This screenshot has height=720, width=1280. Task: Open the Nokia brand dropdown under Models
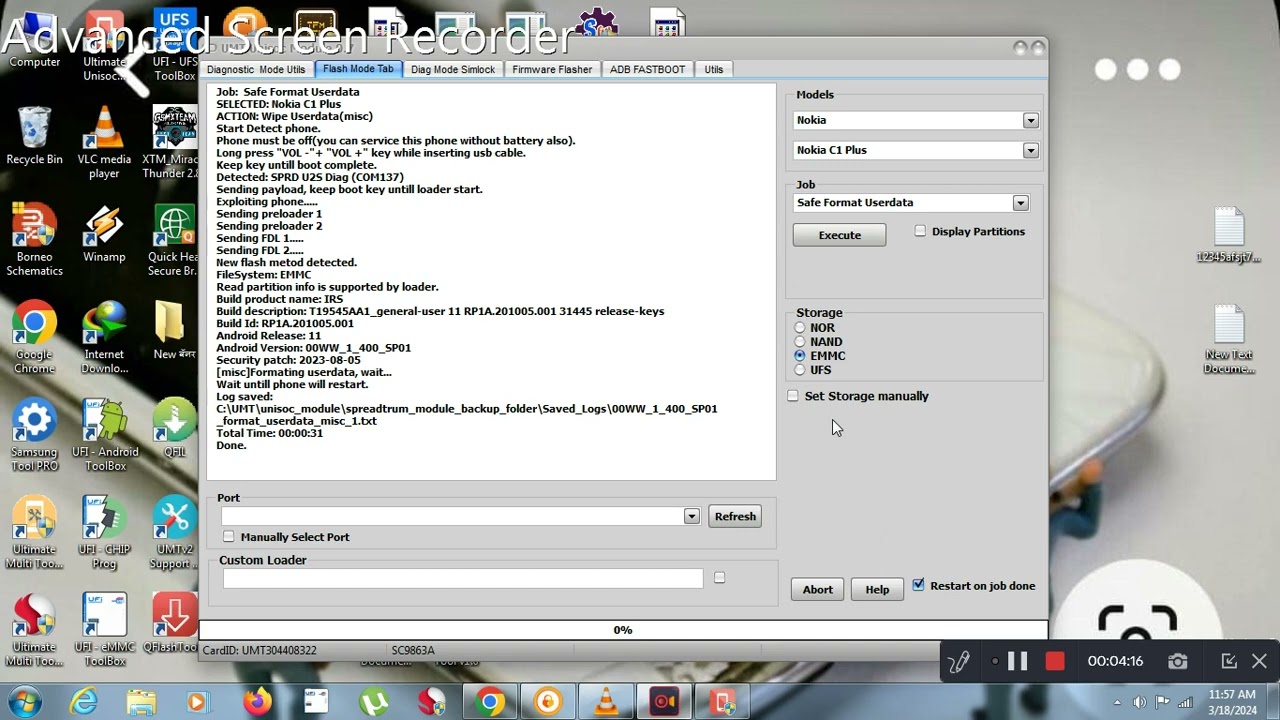[1031, 120]
